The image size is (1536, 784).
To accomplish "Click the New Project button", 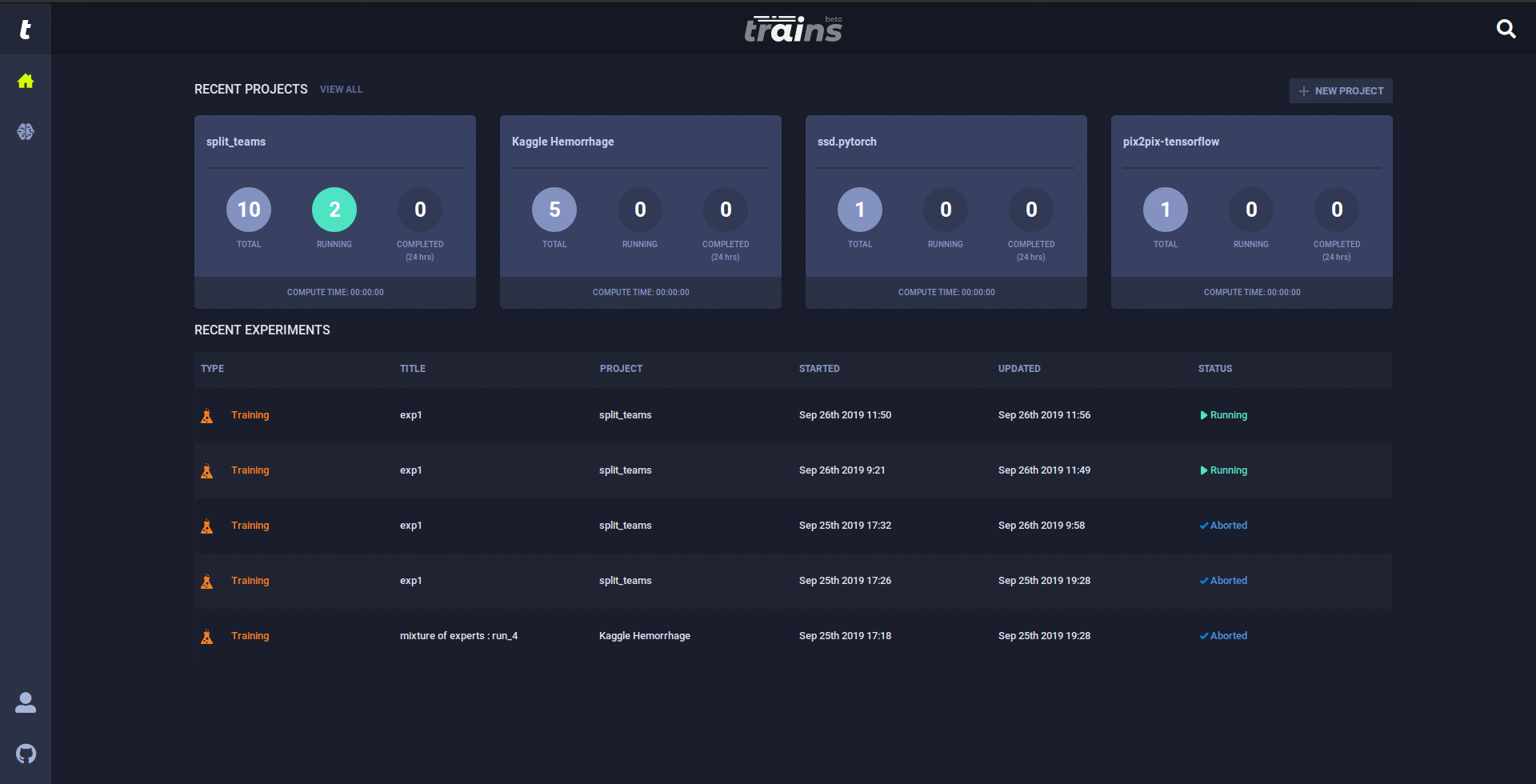I will [x=1340, y=91].
